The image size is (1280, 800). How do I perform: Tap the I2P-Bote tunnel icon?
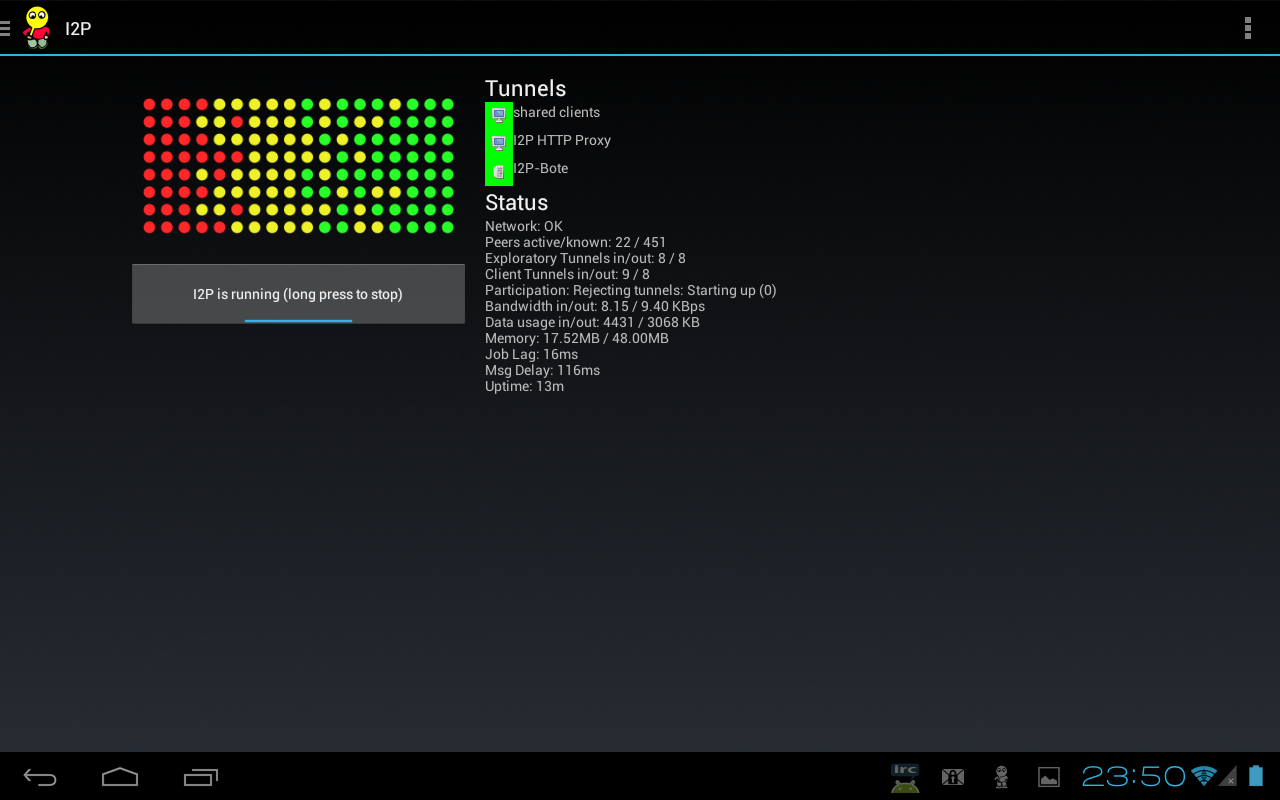click(x=499, y=171)
